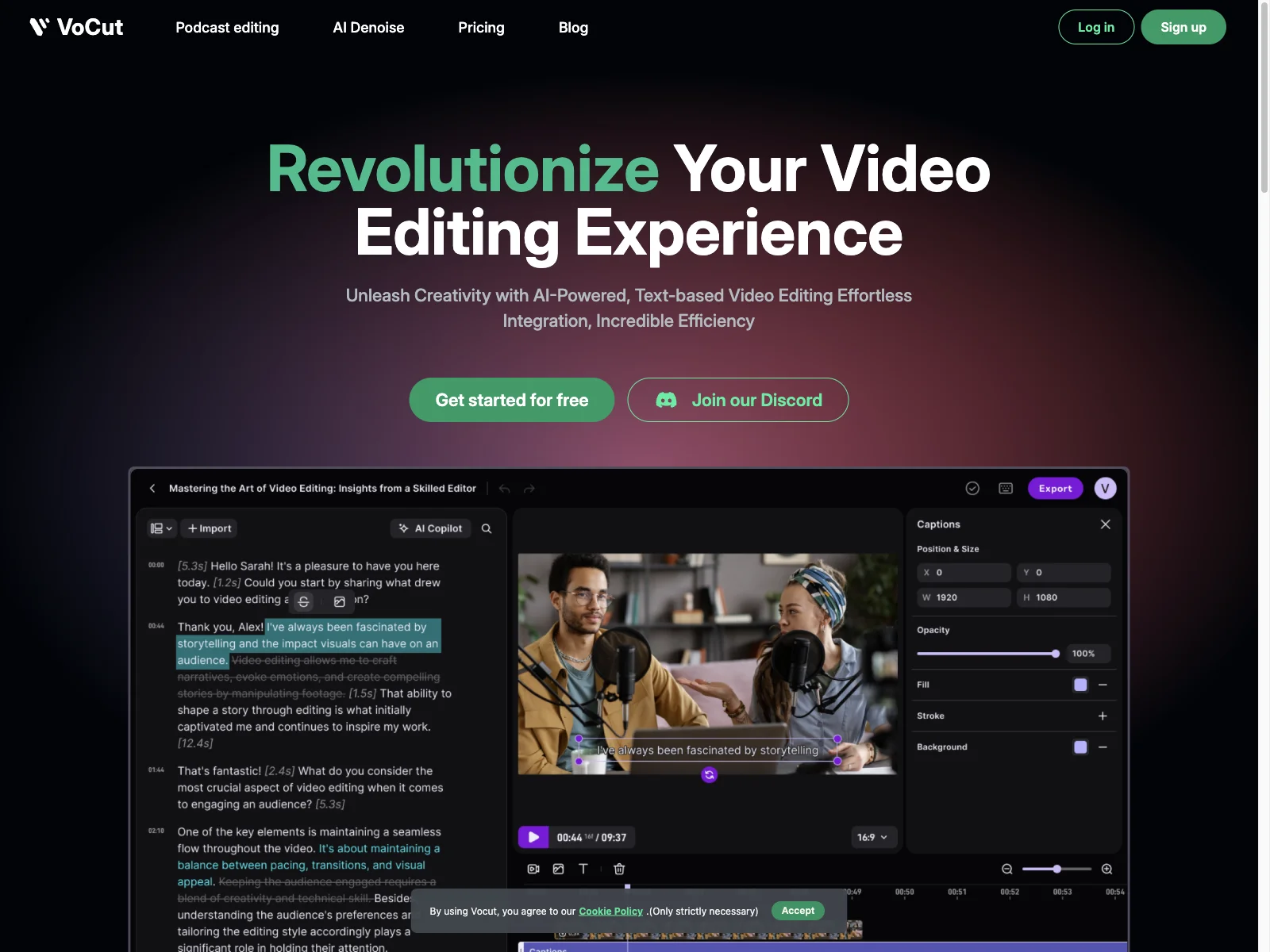The image size is (1270, 952).
Task: Click the refresh icon under the caption
Action: 709,775
